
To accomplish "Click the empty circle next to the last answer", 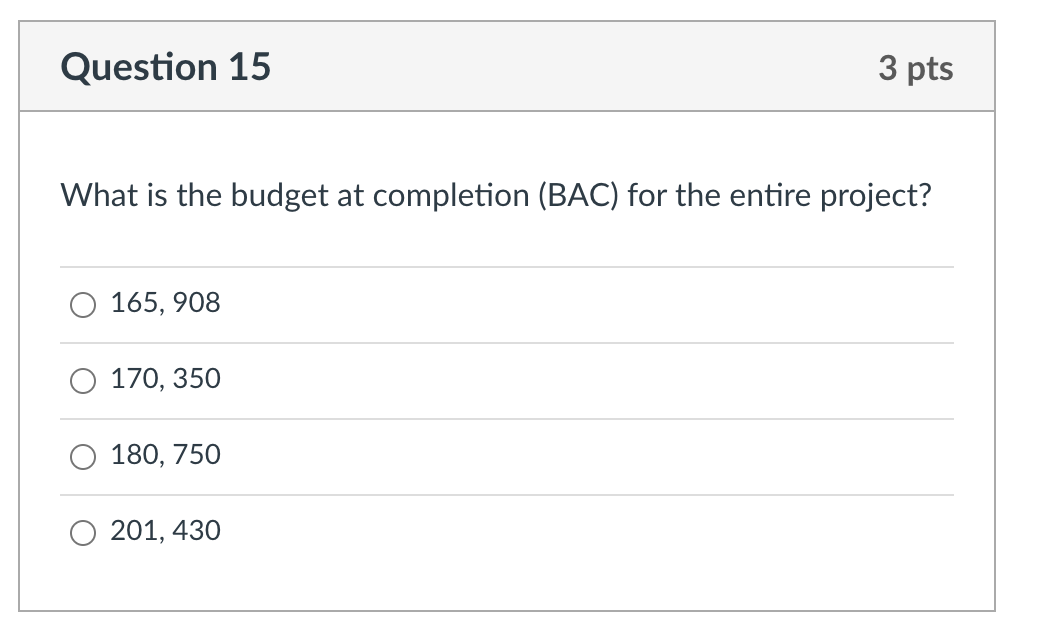I will click(84, 532).
